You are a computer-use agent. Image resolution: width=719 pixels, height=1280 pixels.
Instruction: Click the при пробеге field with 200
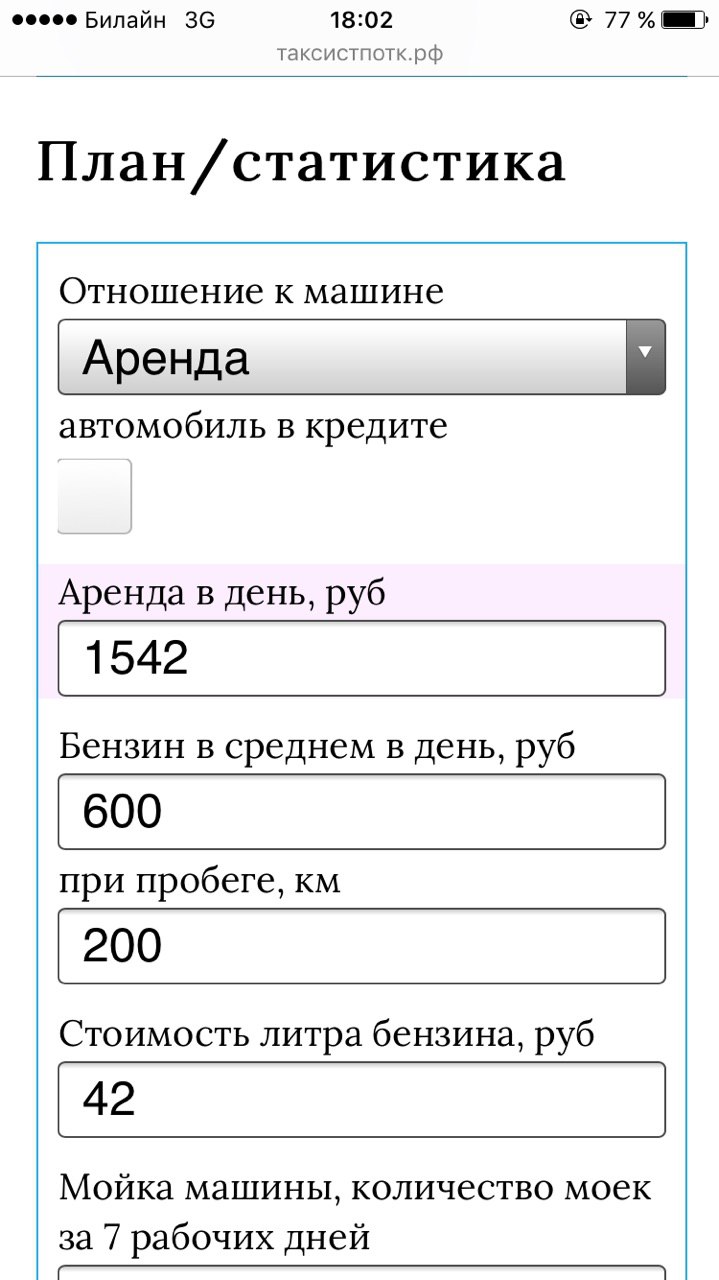pyautogui.click(x=361, y=946)
